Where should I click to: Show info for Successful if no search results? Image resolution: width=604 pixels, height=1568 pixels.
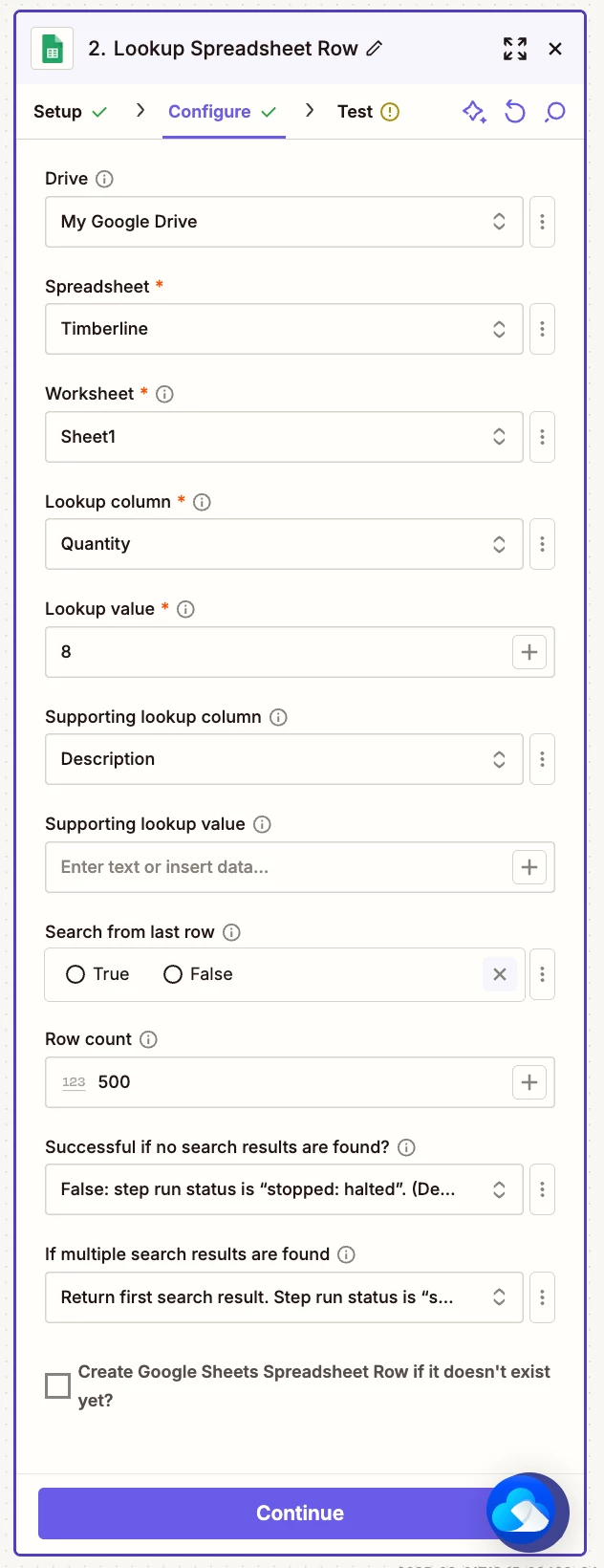[x=406, y=1147]
